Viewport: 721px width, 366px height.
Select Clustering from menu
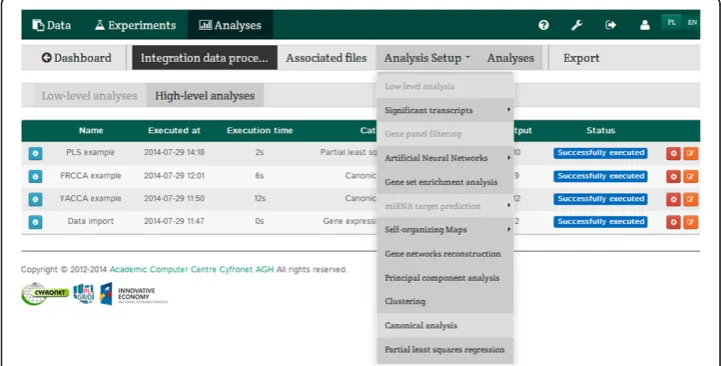[x=445, y=302]
